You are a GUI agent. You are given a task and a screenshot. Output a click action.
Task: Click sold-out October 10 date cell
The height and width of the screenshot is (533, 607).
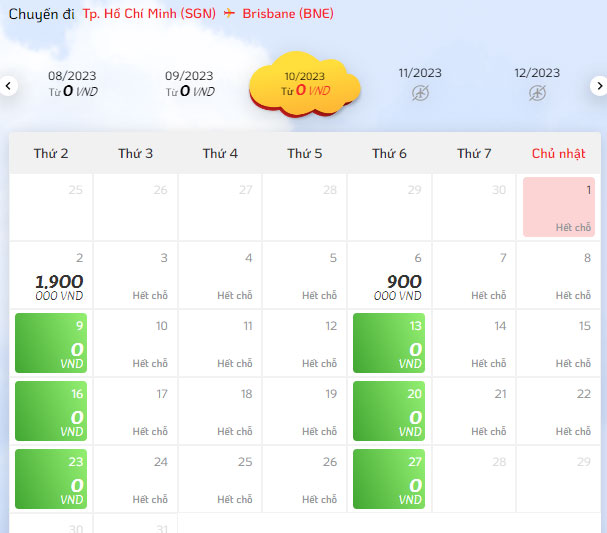[135, 343]
